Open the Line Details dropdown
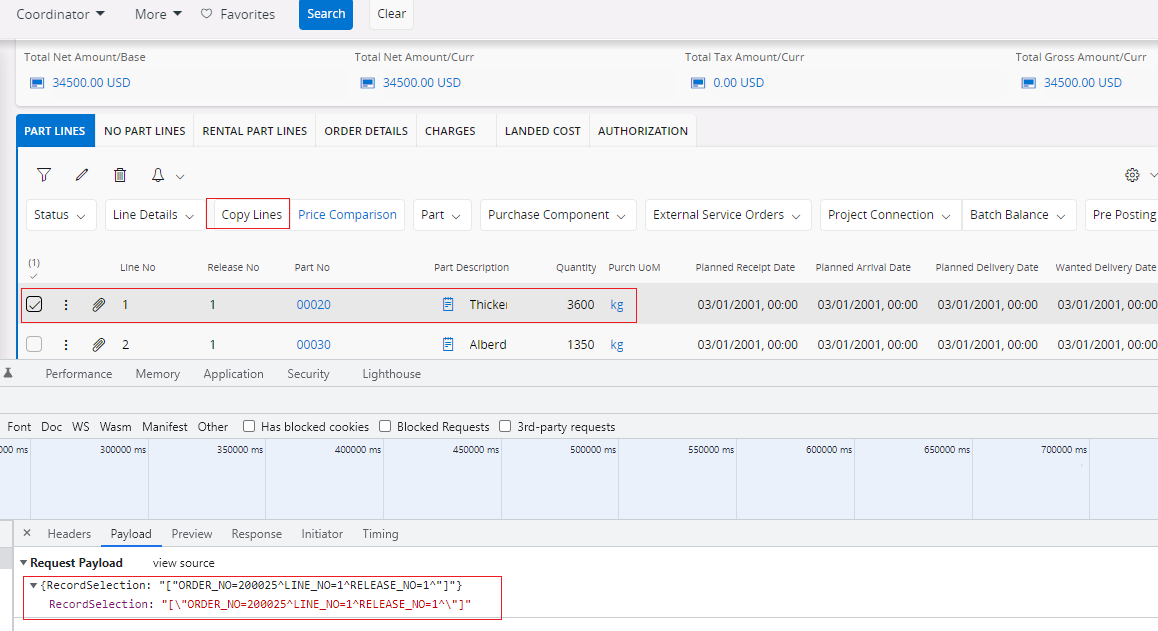The height and width of the screenshot is (631, 1158). click(151, 215)
